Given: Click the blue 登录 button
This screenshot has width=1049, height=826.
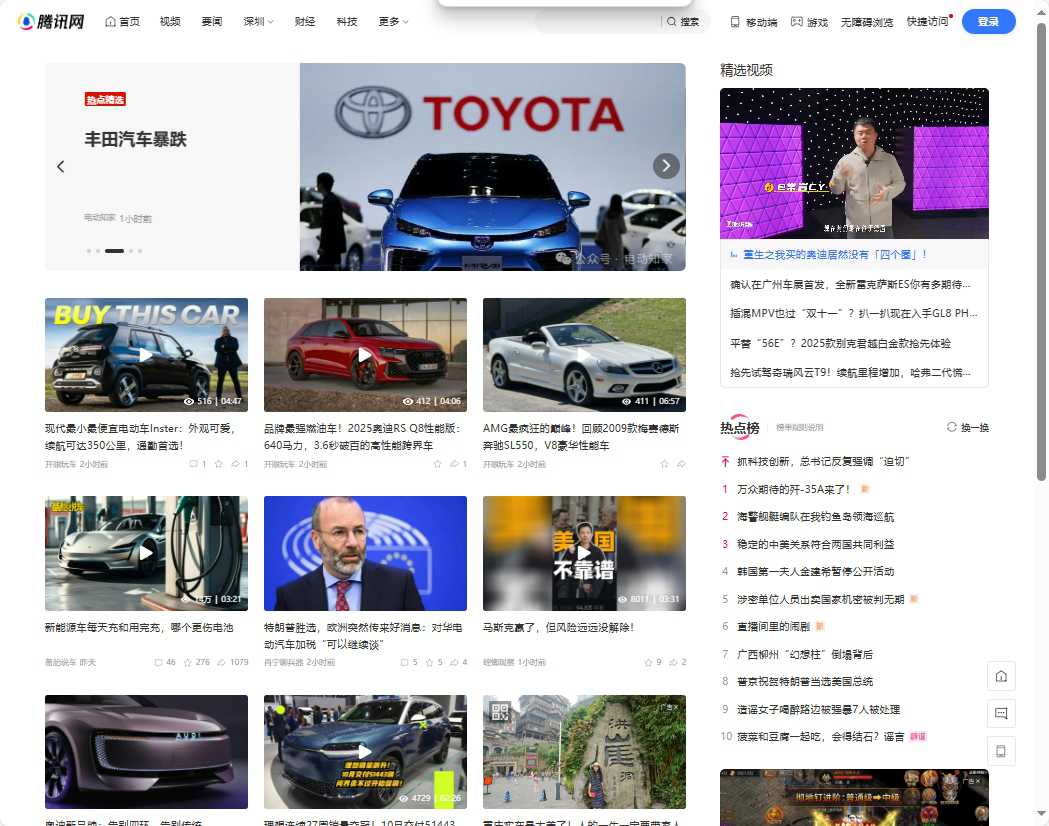Looking at the screenshot, I should coord(988,21).
